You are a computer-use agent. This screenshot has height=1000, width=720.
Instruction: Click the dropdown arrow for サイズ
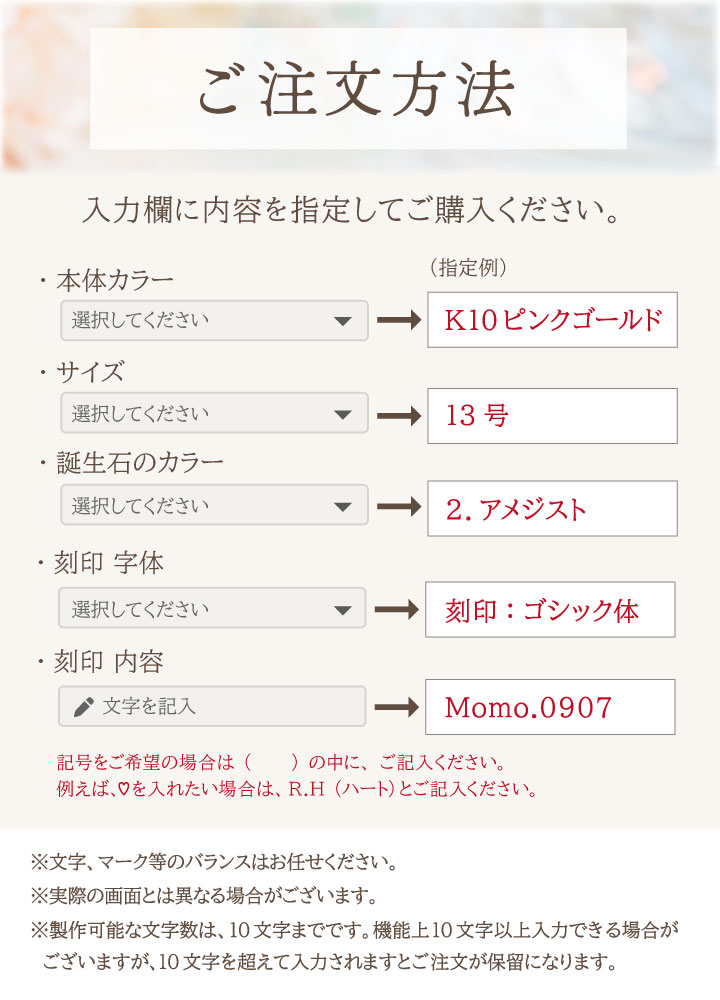coord(343,414)
